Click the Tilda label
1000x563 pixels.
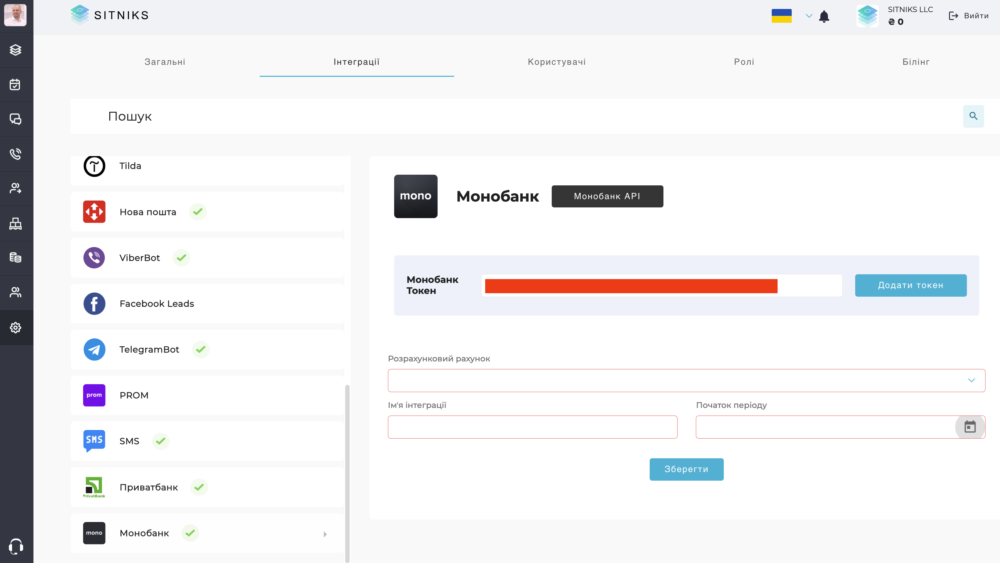[130, 166]
